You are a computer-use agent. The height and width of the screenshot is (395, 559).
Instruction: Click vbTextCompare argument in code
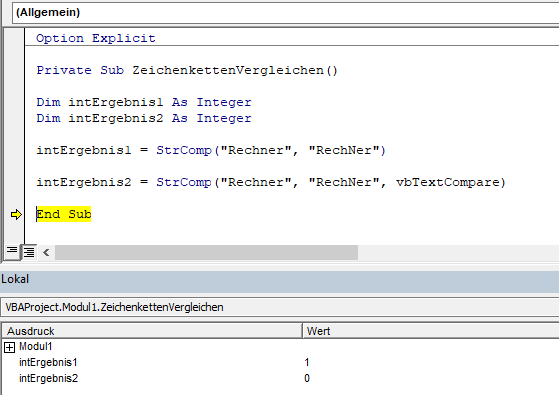click(x=447, y=182)
